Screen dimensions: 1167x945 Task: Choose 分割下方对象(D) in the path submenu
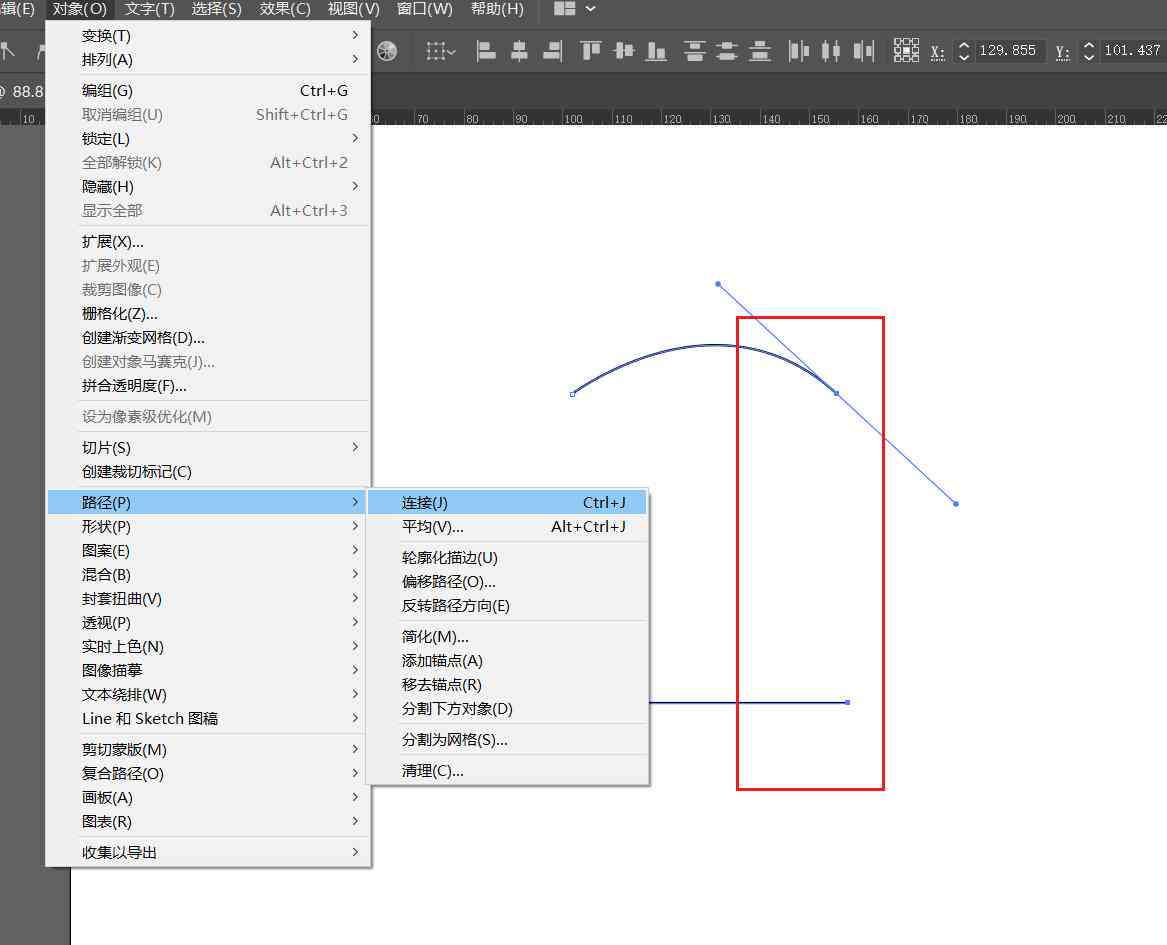pyautogui.click(x=508, y=708)
